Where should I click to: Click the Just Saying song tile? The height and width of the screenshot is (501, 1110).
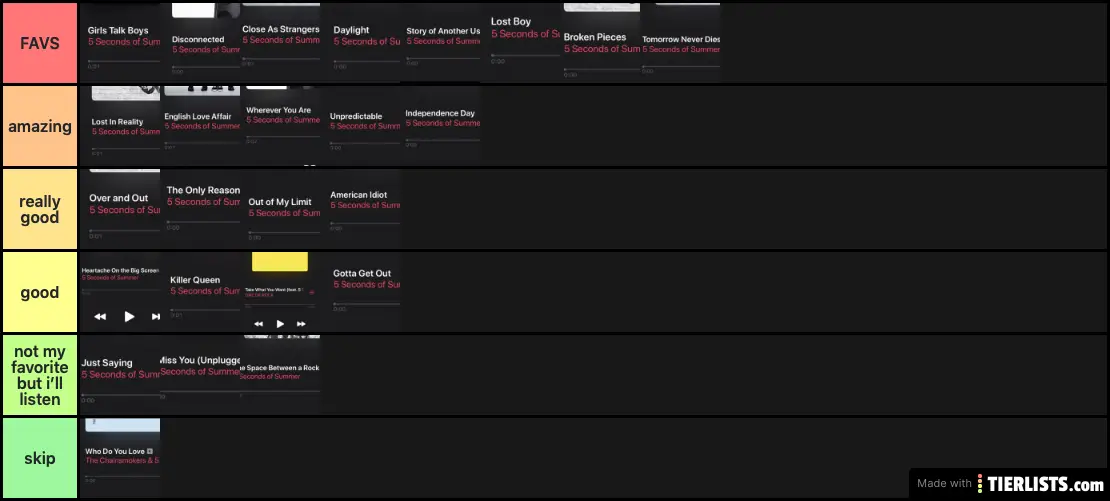pos(120,375)
